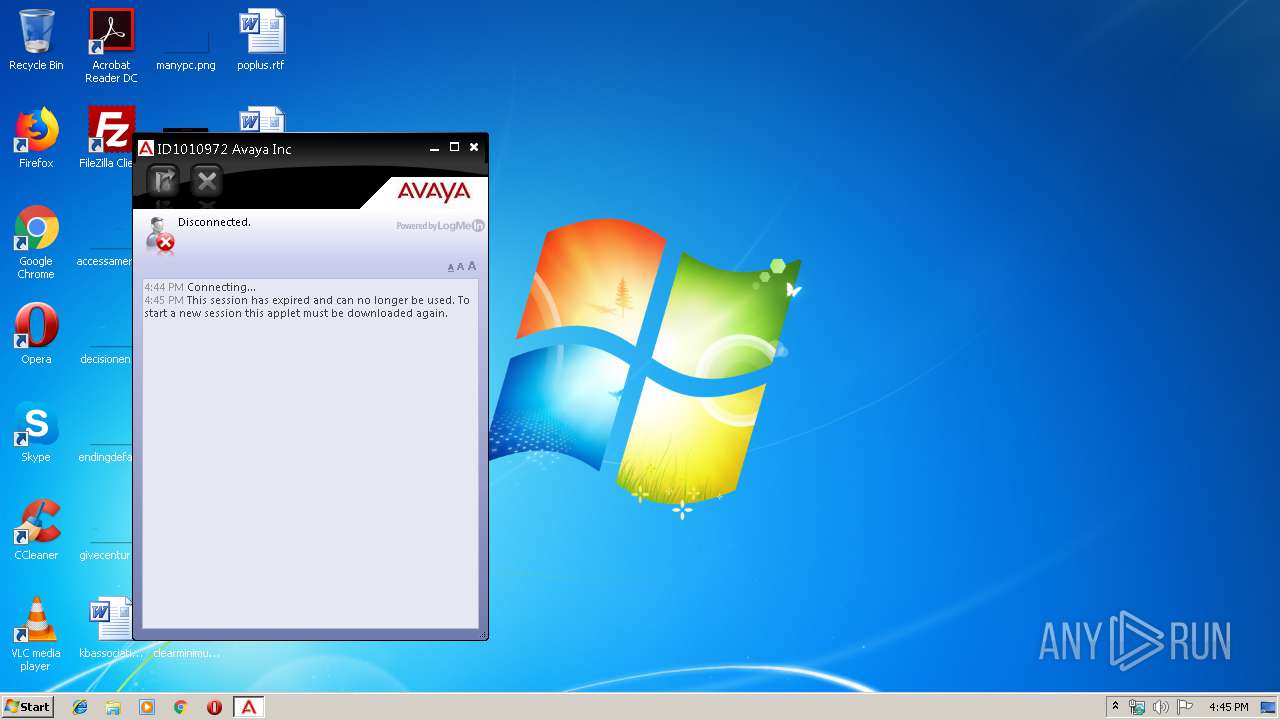Click the Avaya icon in the title bar

pos(146,148)
